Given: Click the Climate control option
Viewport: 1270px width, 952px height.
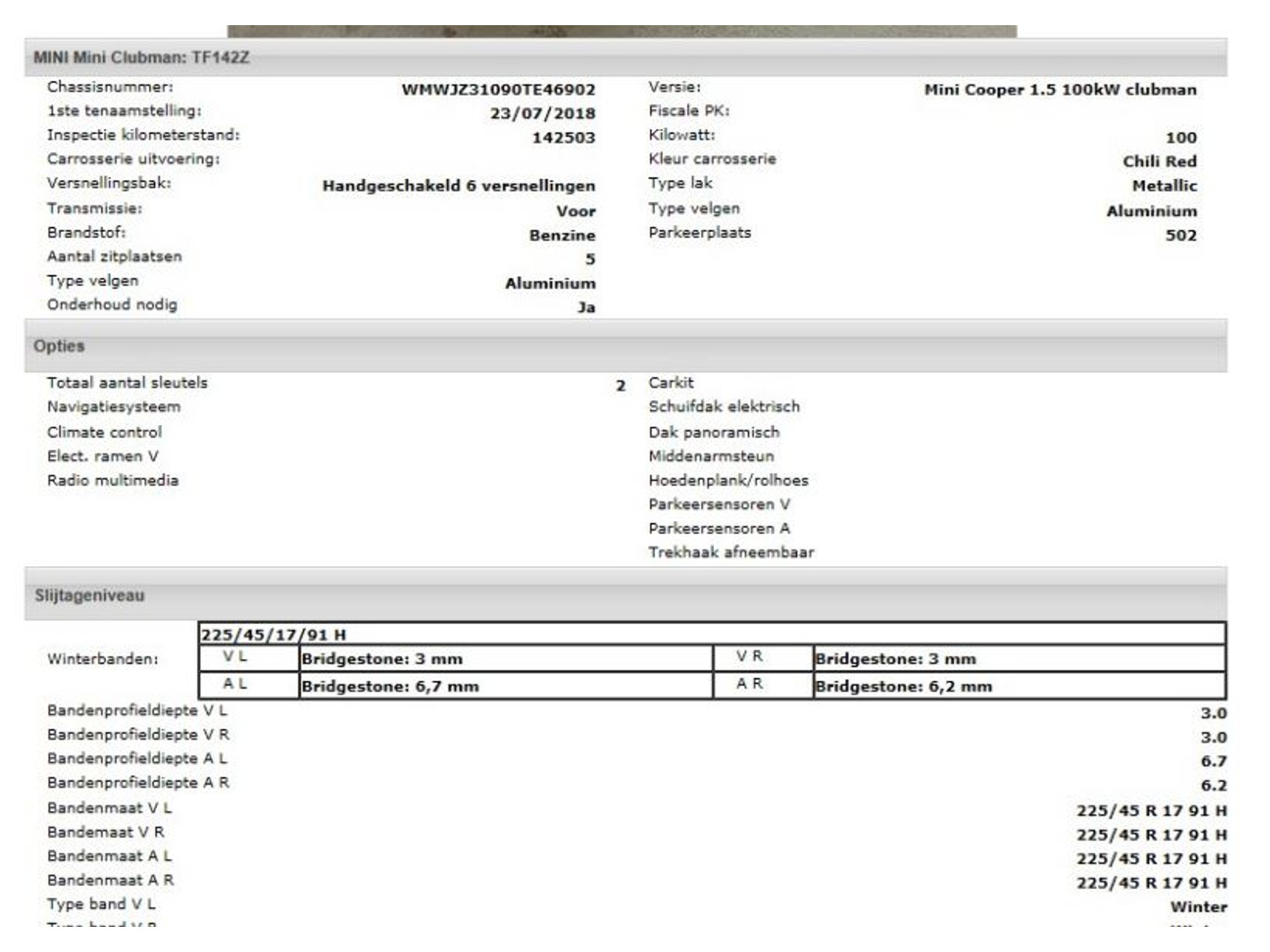Looking at the screenshot, I should 105,432.
